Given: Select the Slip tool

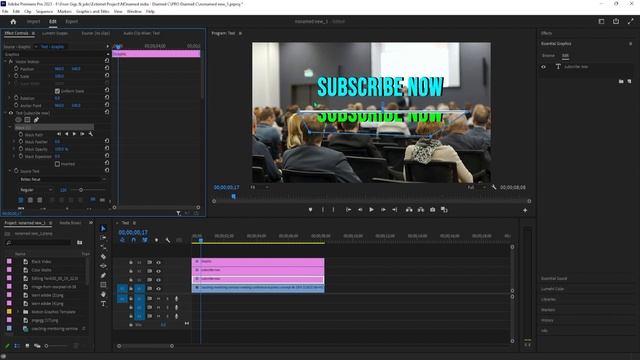Looking at the screenshot, I should point(103,266).
